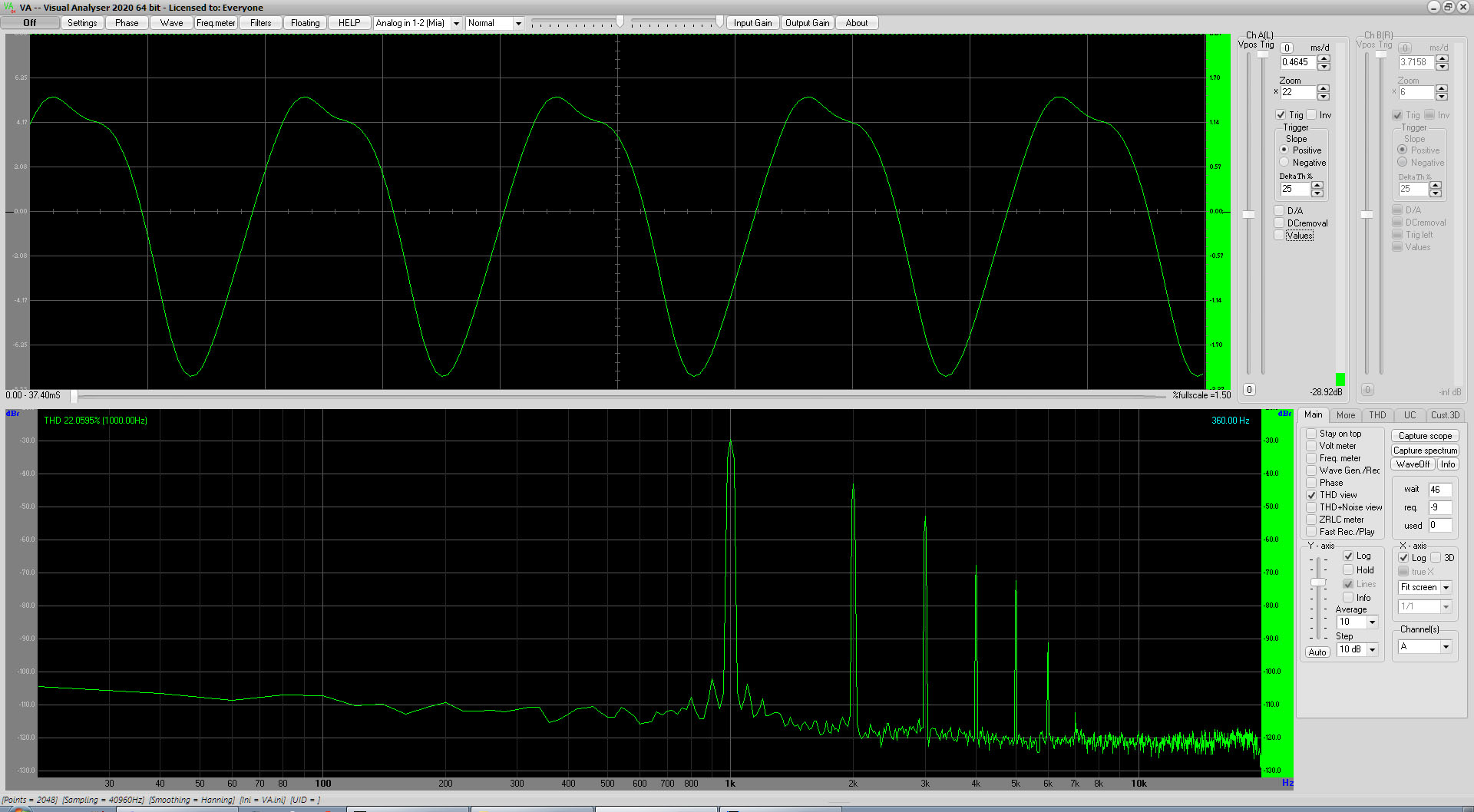Click the Ch A Vpos slider handle
The height and width of the screenshot is (812, 1474).
tap(1249, 215)
